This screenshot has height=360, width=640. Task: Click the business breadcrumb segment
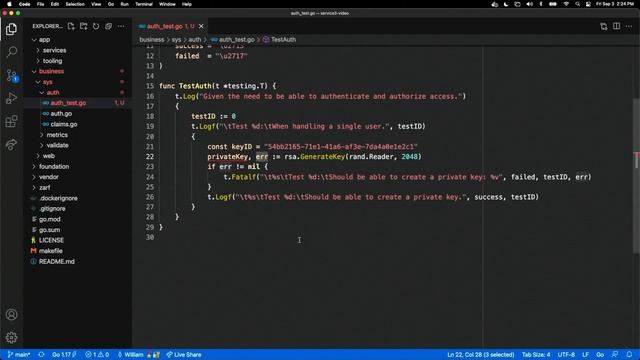pos(151,40)
